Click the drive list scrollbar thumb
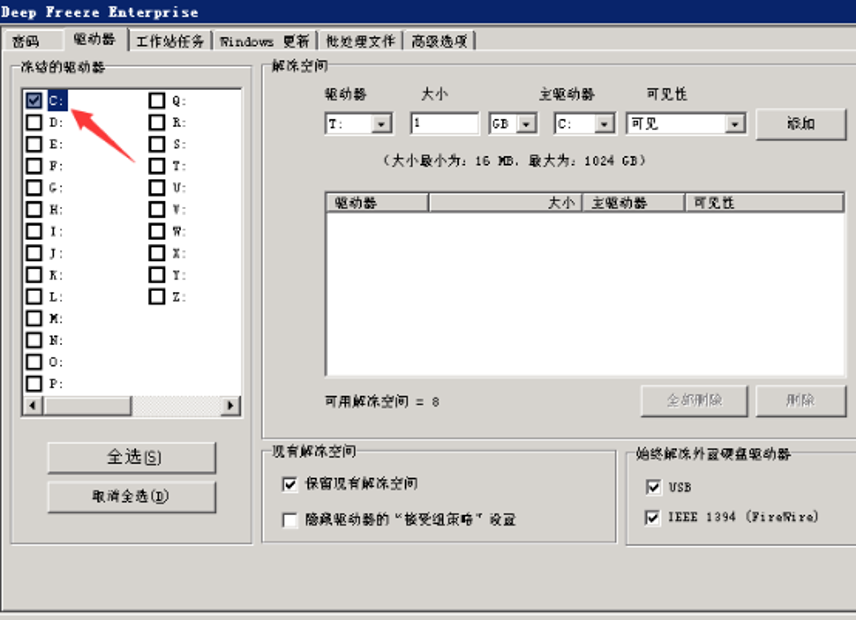The width and height of the screenshot is (856, 620). click(88, 406)
